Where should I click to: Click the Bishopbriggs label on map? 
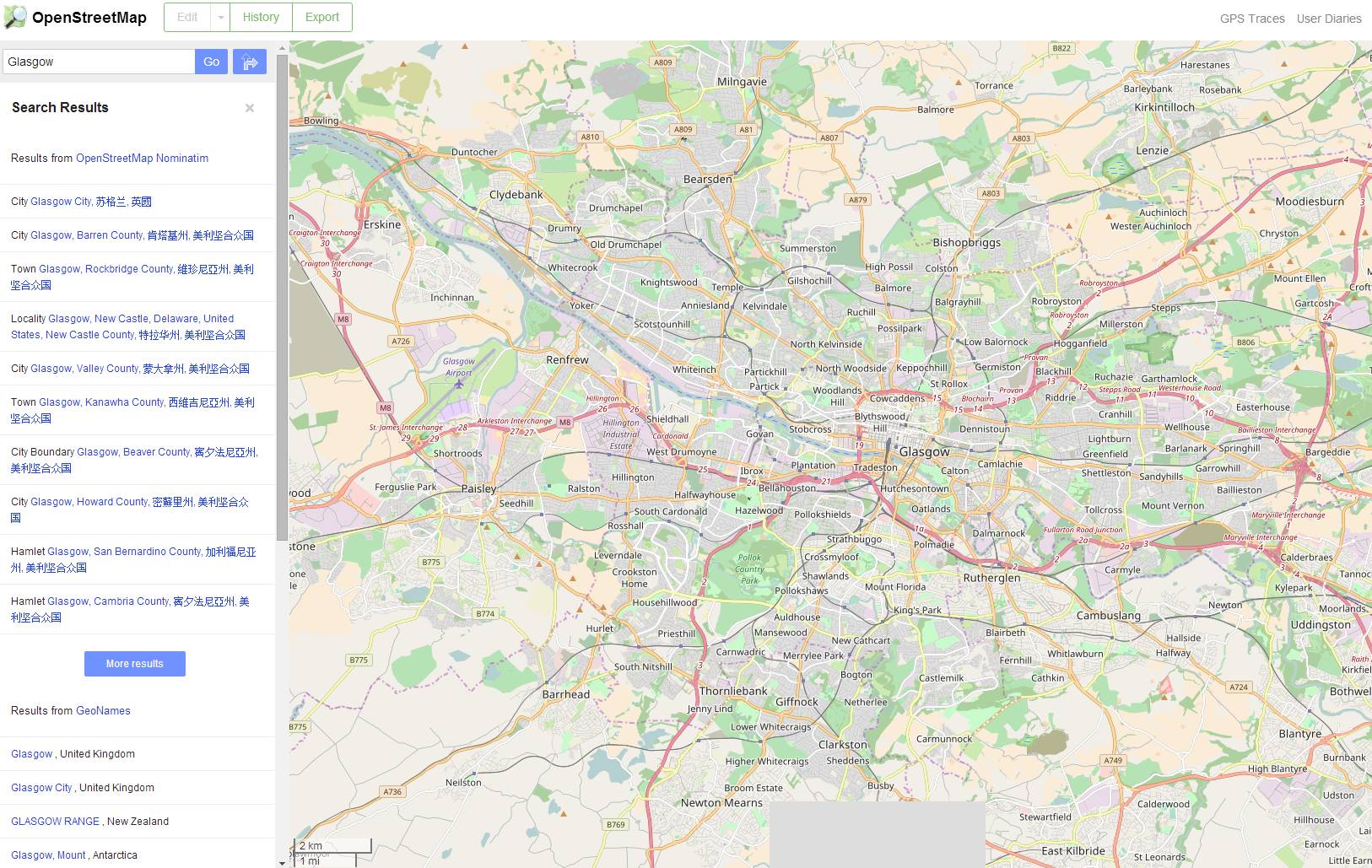click(x=967, y=243)
